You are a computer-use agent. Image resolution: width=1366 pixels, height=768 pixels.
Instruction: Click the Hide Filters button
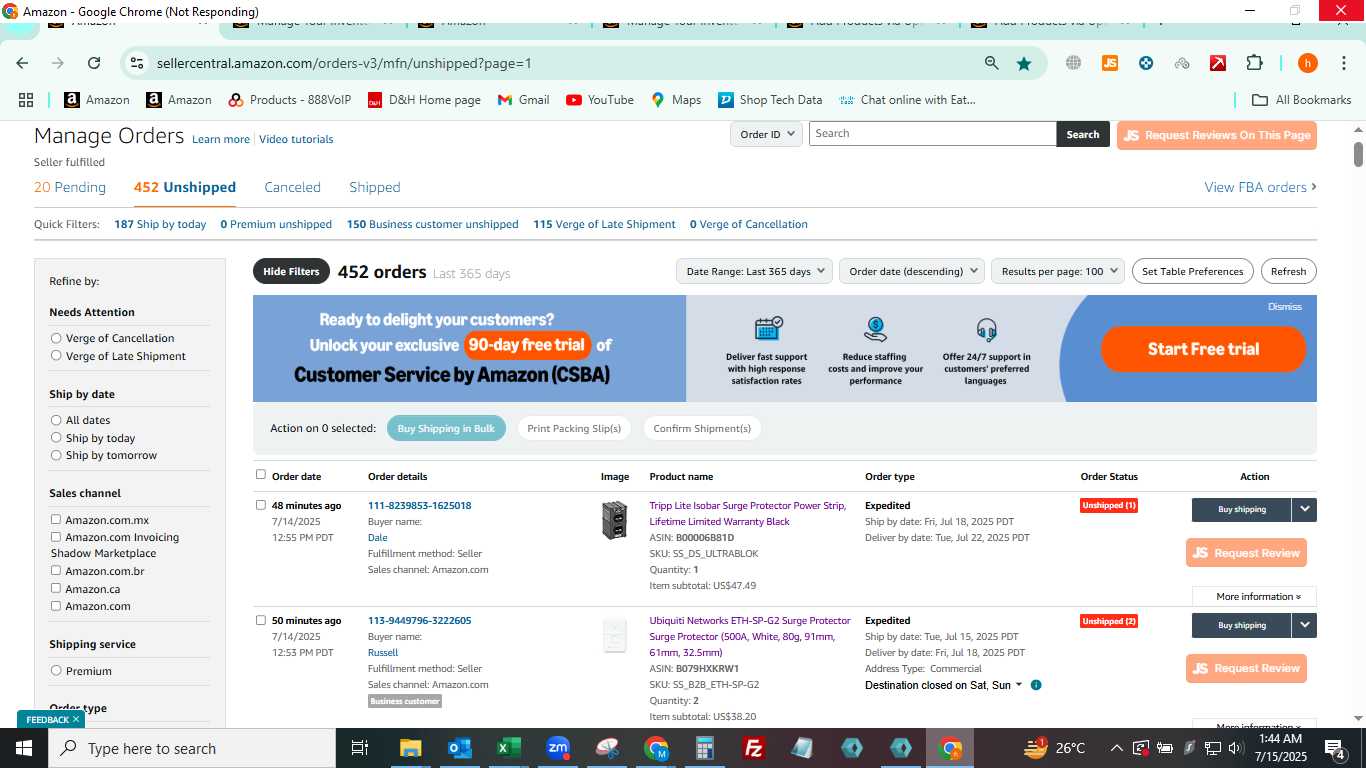[291, 271]
